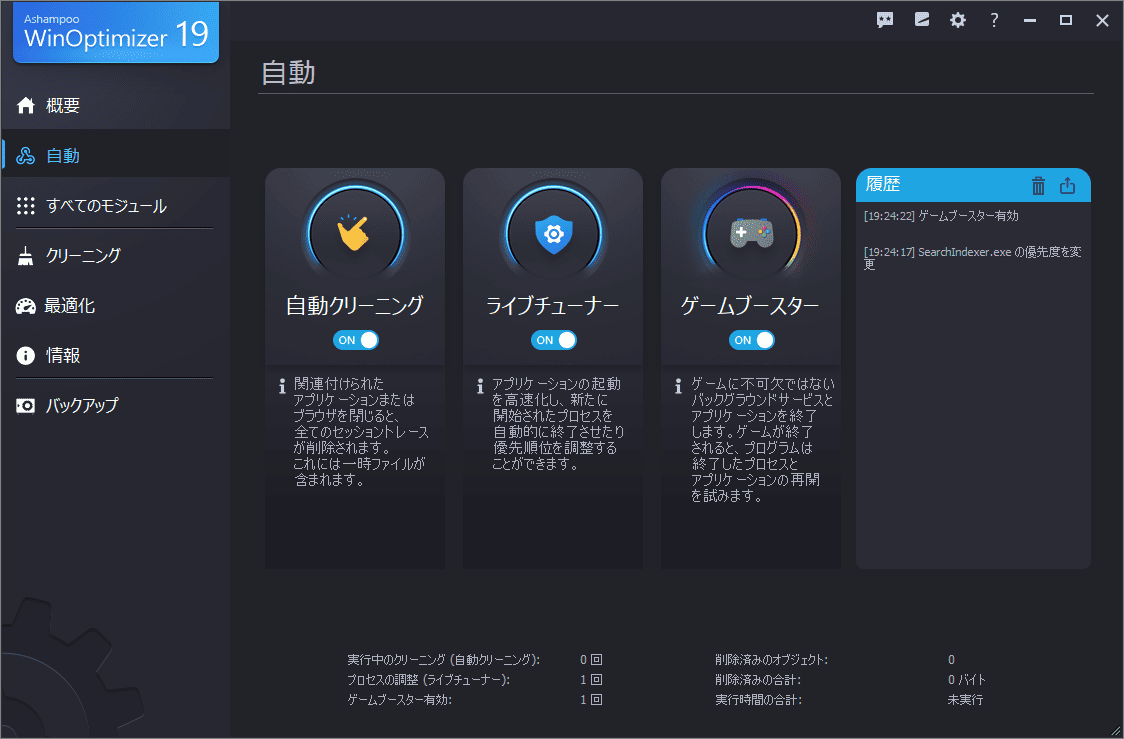Click the gauge icon for 最適化
The image size is (1124, 739).
pos(26,306)
